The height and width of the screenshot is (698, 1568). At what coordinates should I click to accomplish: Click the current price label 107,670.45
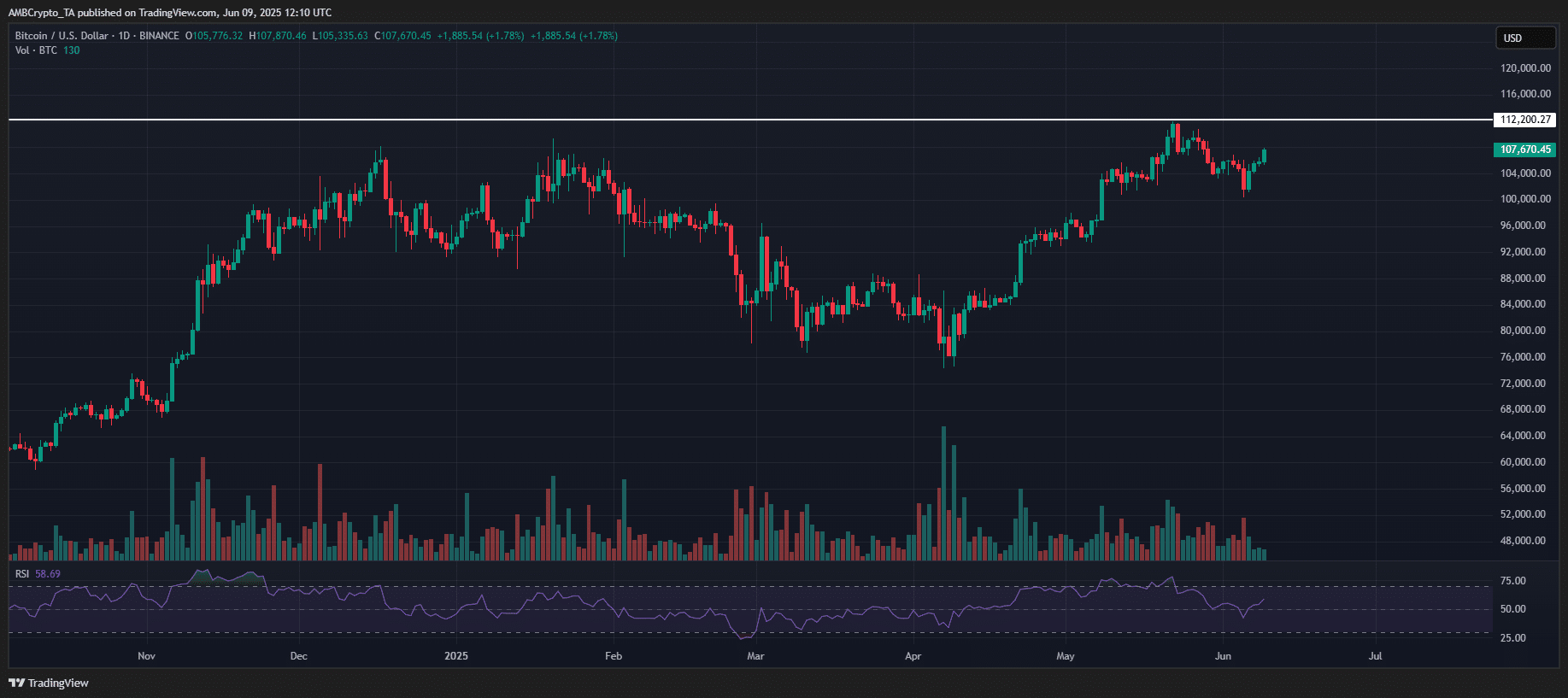[x=1525, y=150]
